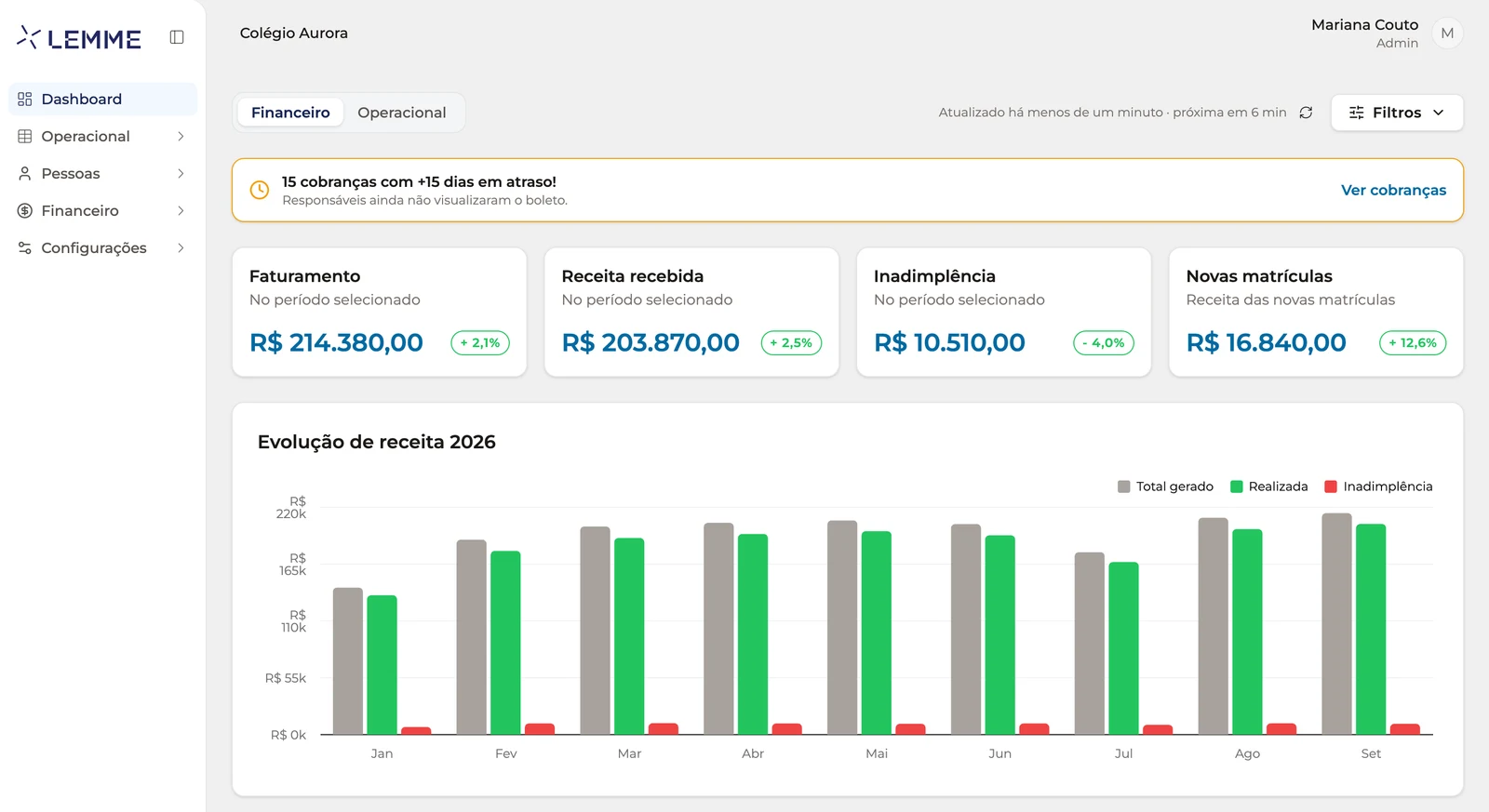The width and height of the screenshot is (1489, 812).
Task: Click the Configurações sliders icon
Action: click(25, 248)
